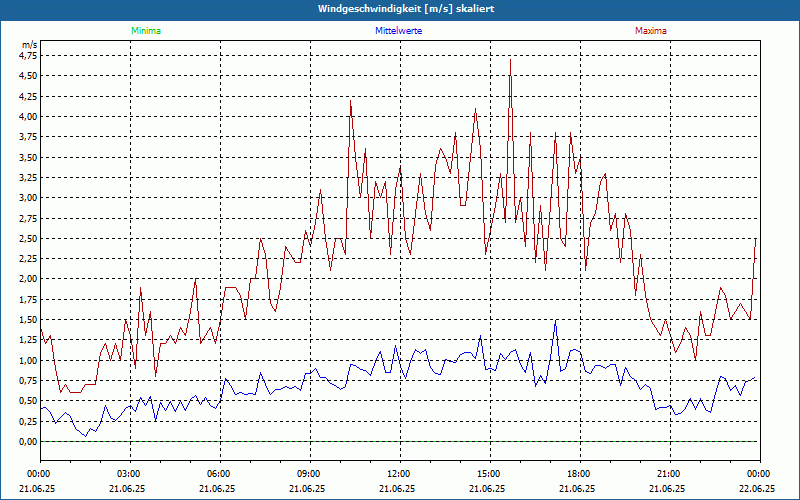Screen dimensions: 800x500
Task: Click the 03:00 time axis label
Action: (x=131, y=474)
